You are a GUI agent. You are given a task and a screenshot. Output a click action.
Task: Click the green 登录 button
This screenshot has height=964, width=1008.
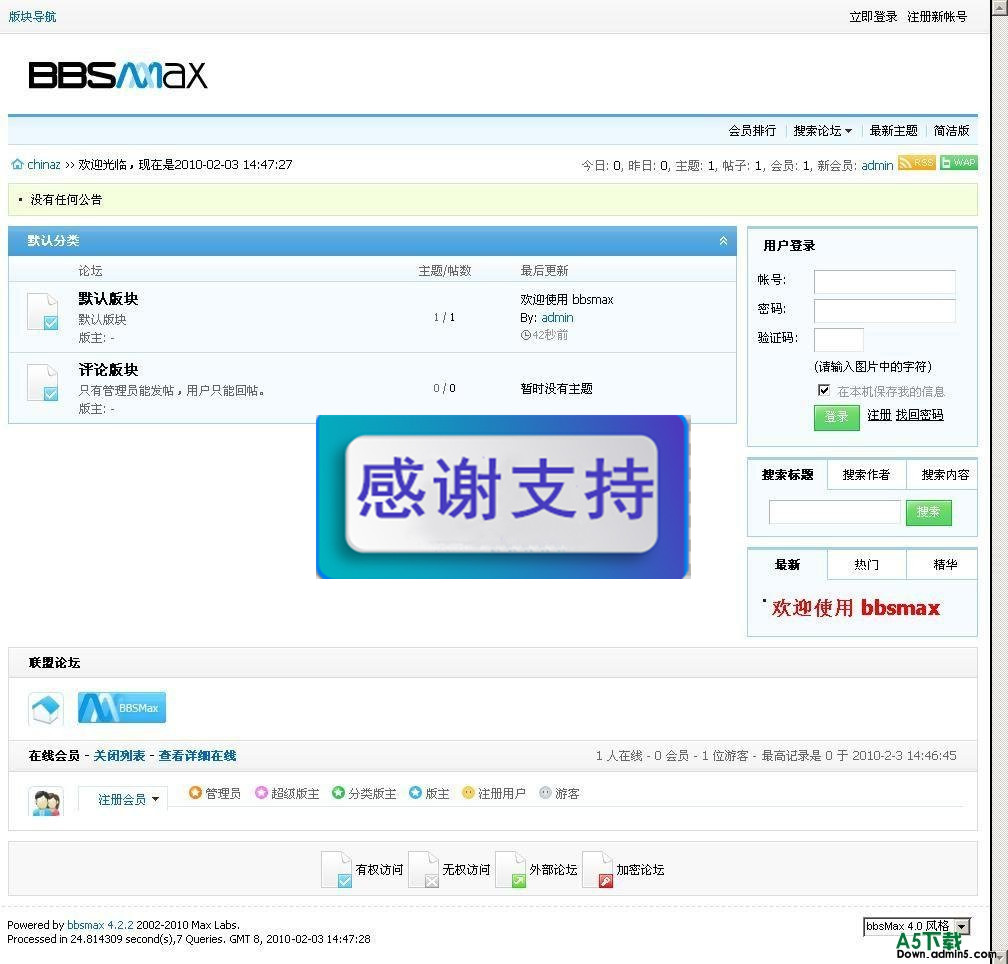click(x=836, y=418)
